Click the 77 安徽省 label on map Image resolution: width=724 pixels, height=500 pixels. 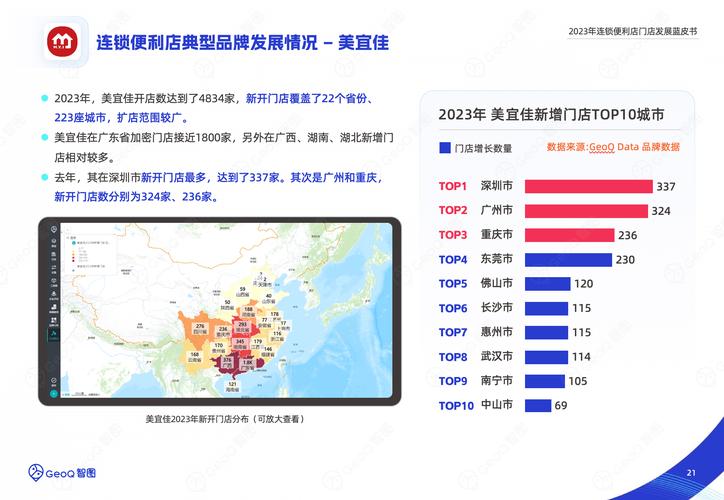(265, 323)
